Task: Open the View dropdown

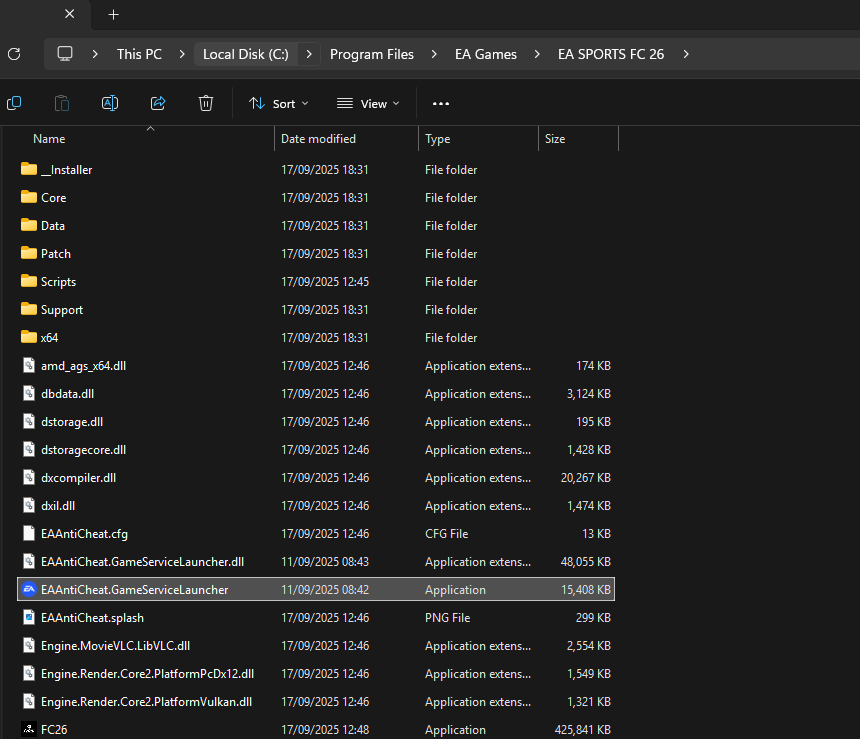Action: [368, 103]
